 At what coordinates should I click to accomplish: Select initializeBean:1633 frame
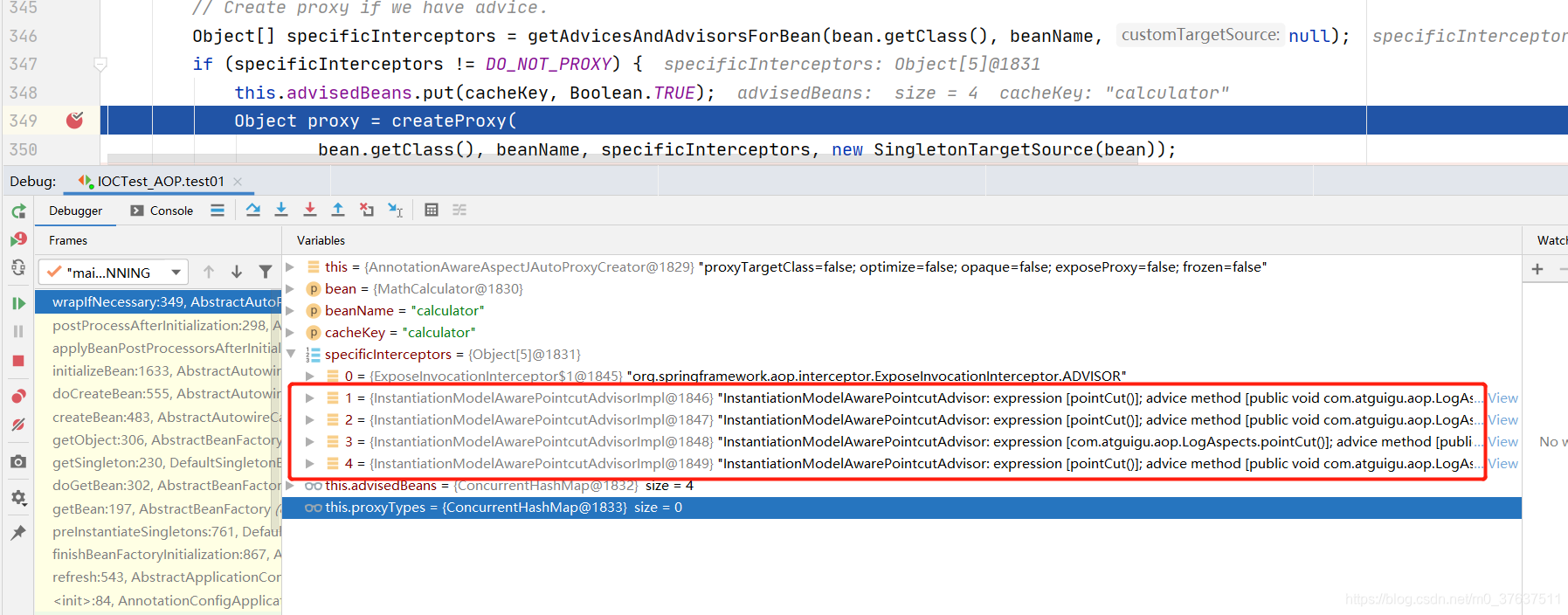tap(158, 370)
